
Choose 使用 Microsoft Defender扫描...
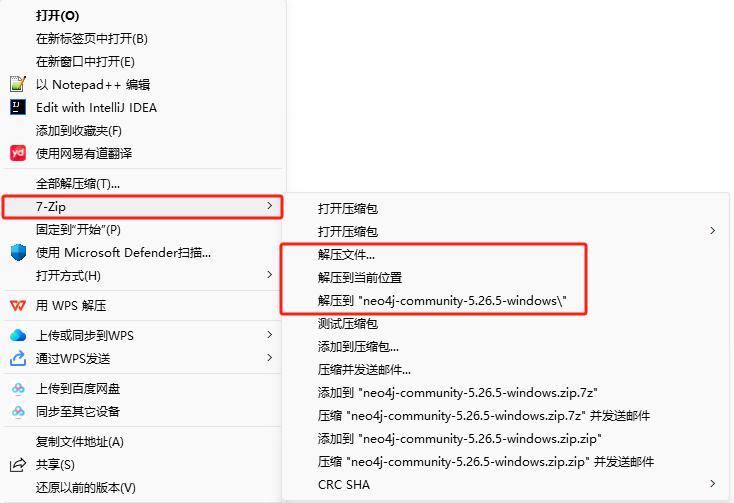point(123,253)
